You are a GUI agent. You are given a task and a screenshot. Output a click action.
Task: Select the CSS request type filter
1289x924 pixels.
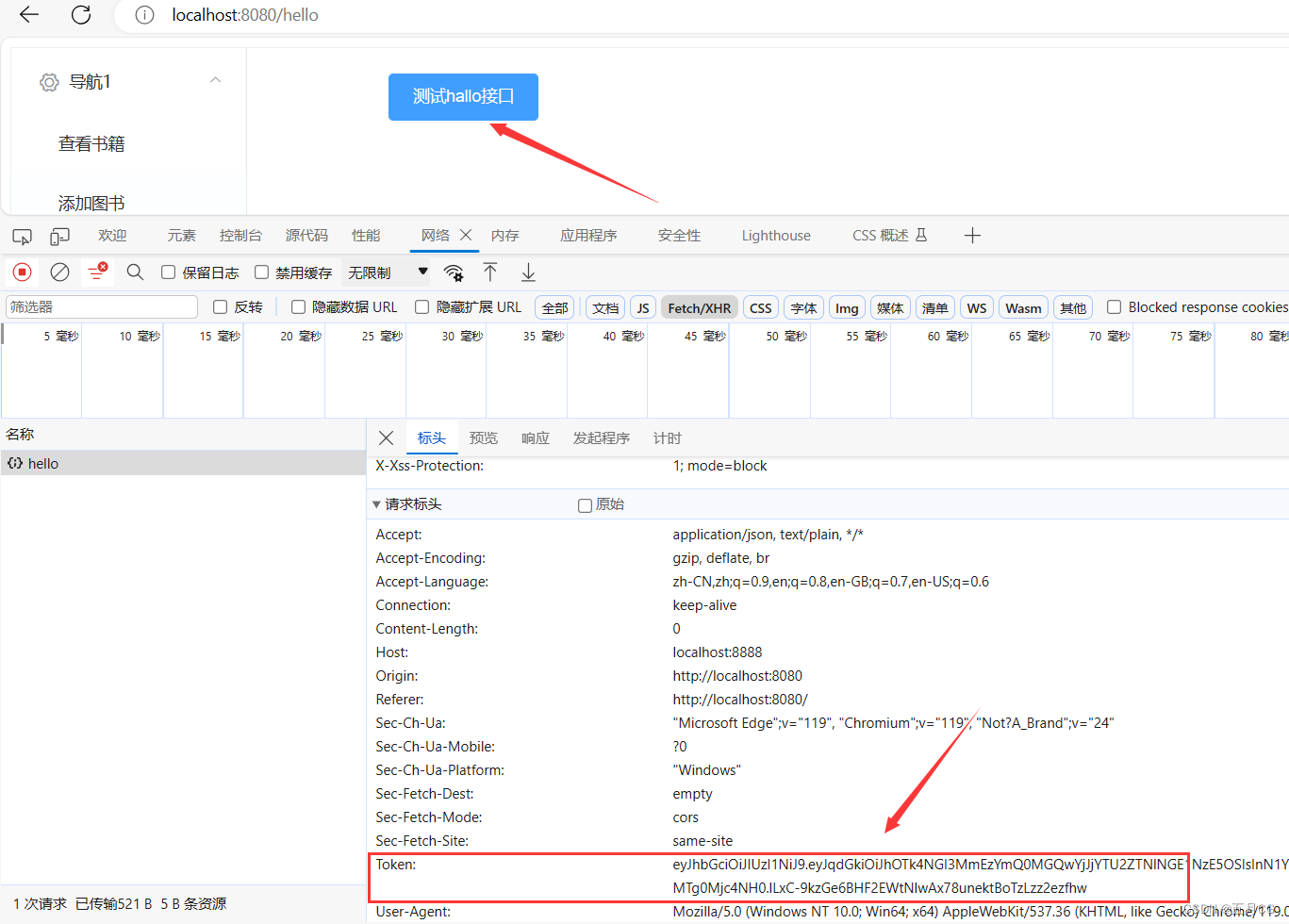[761, 308]
